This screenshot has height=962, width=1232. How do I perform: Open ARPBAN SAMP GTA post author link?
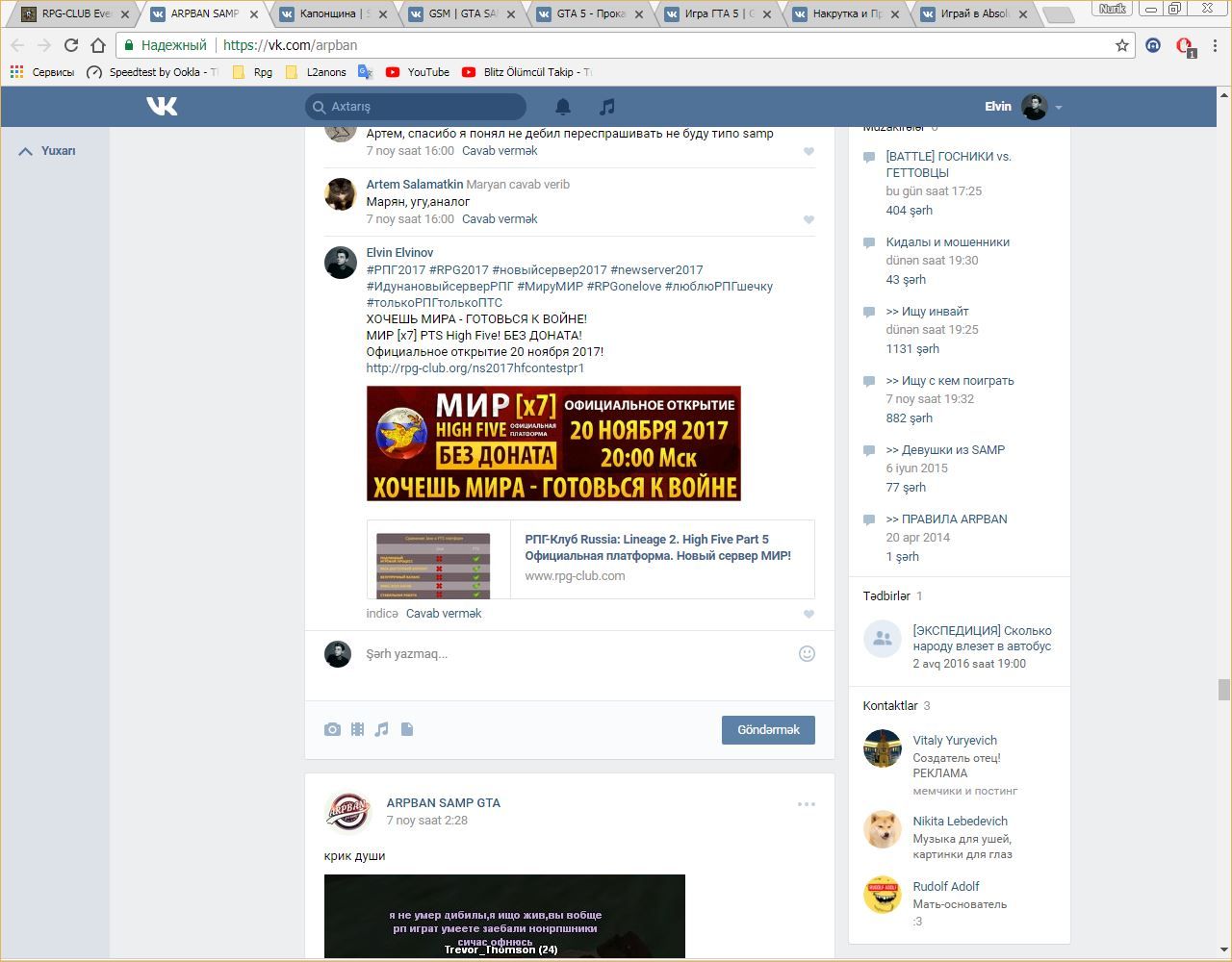[x=444, y=803]
